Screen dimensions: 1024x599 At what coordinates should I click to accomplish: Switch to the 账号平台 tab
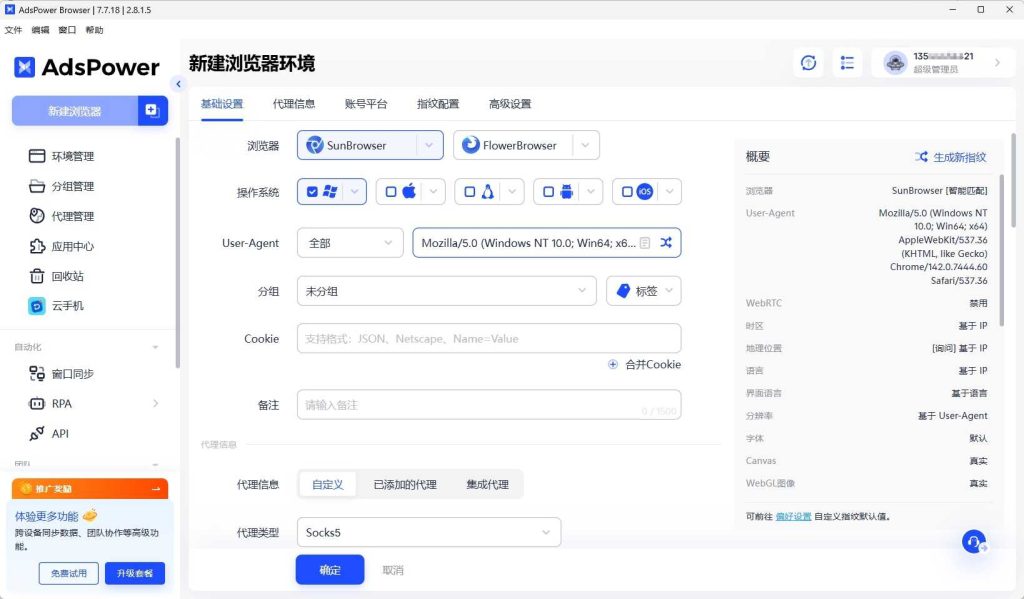(366, 104)
